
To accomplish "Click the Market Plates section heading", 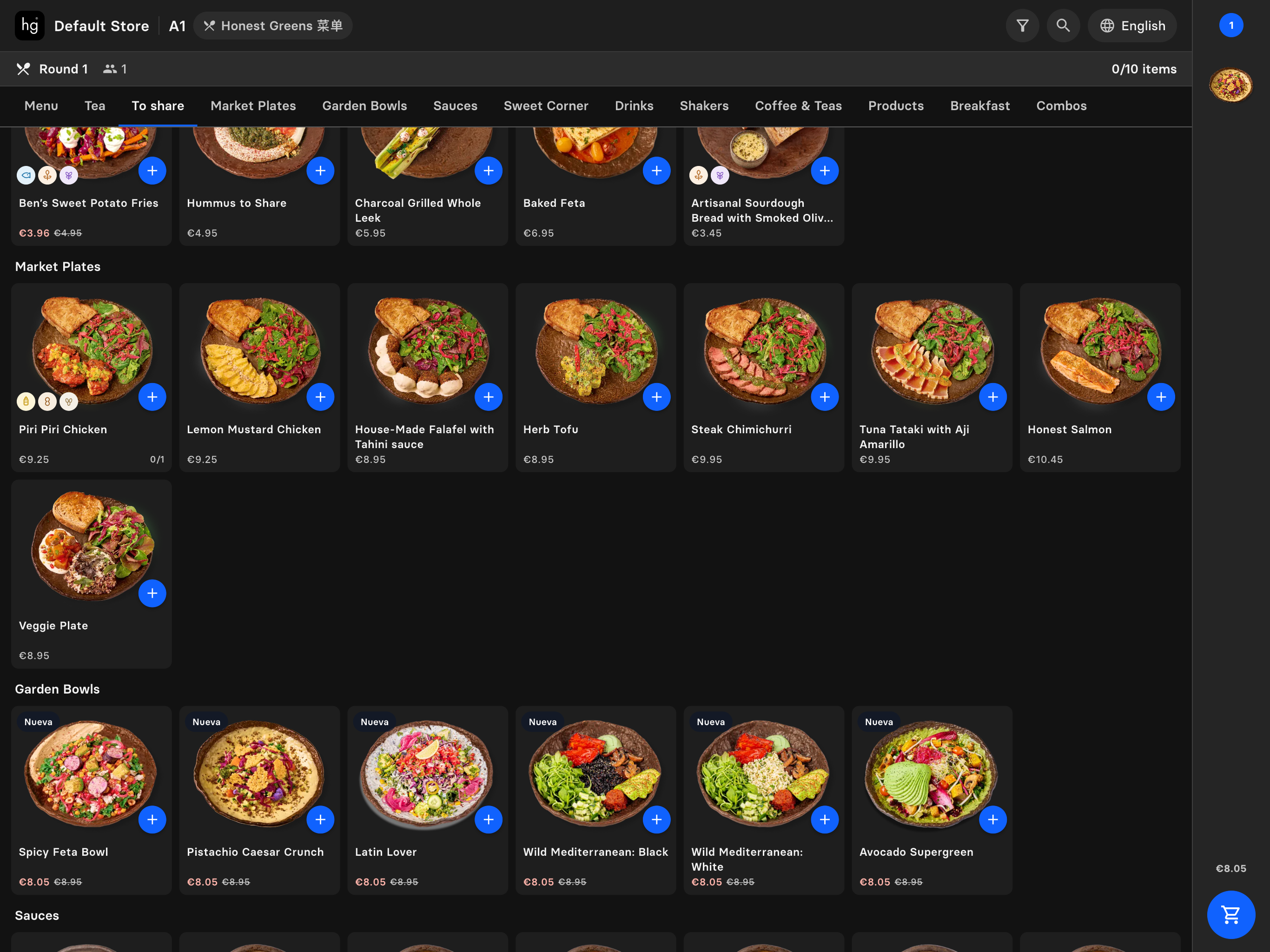I will 58,266.
